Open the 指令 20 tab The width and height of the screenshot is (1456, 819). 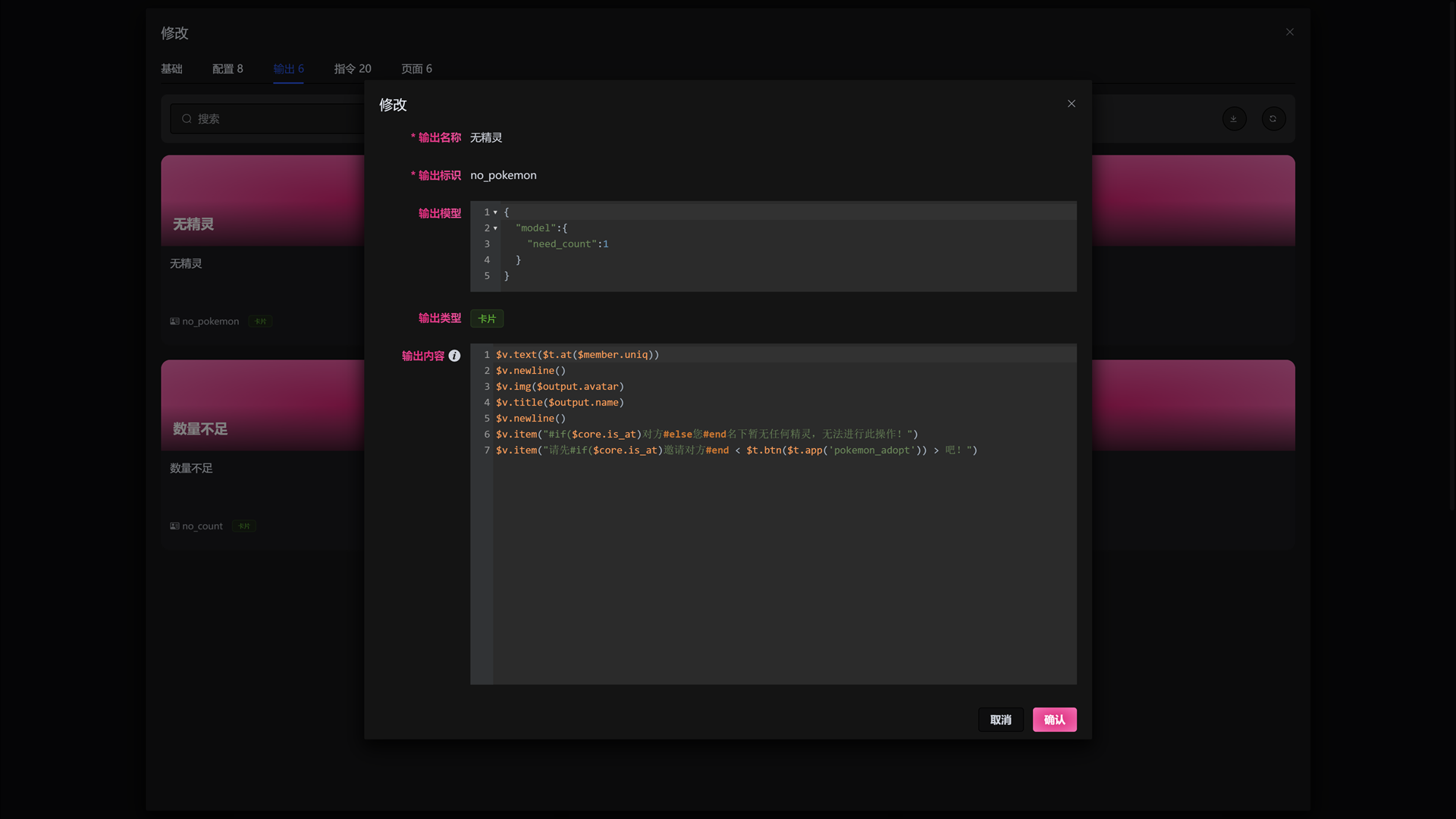pyautogui.click(x=353, y=69)
